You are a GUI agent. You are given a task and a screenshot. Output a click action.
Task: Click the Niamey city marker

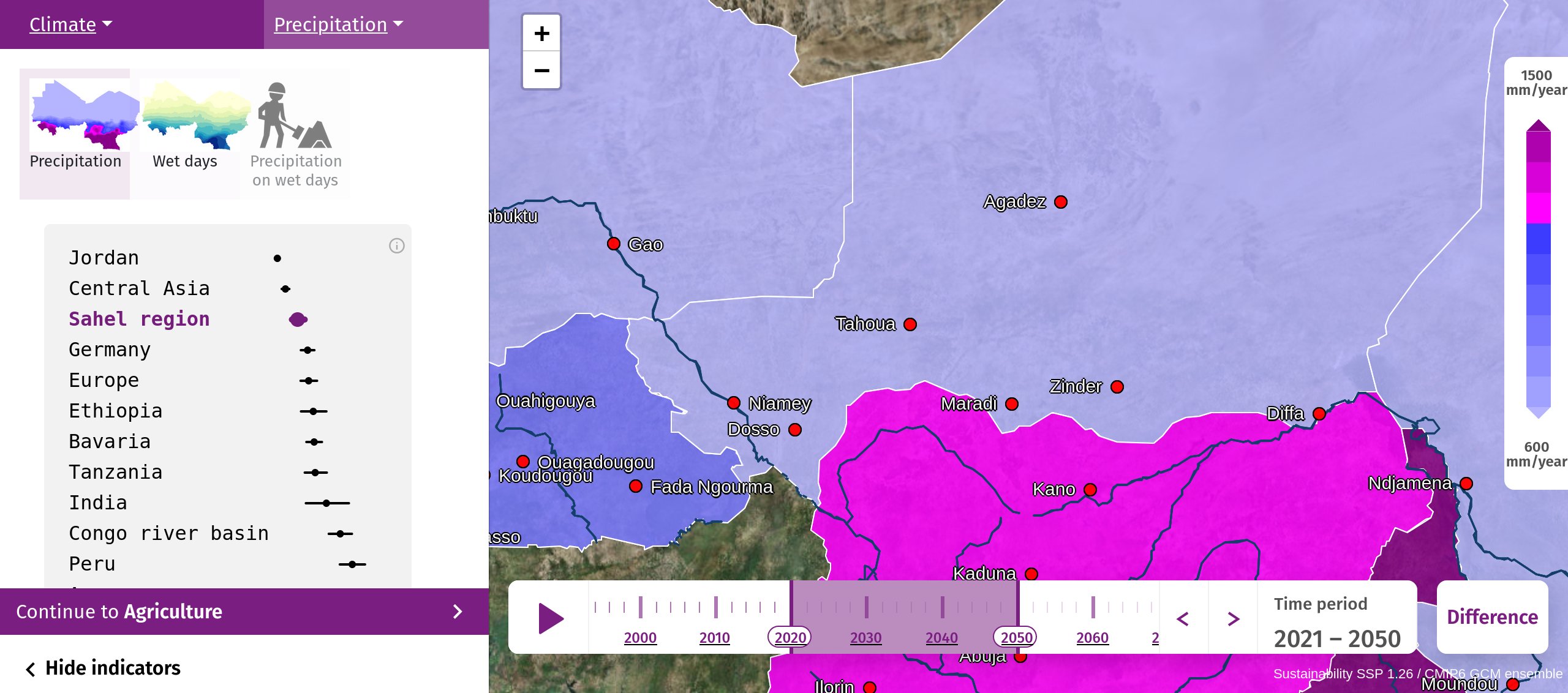pos(734,403)
